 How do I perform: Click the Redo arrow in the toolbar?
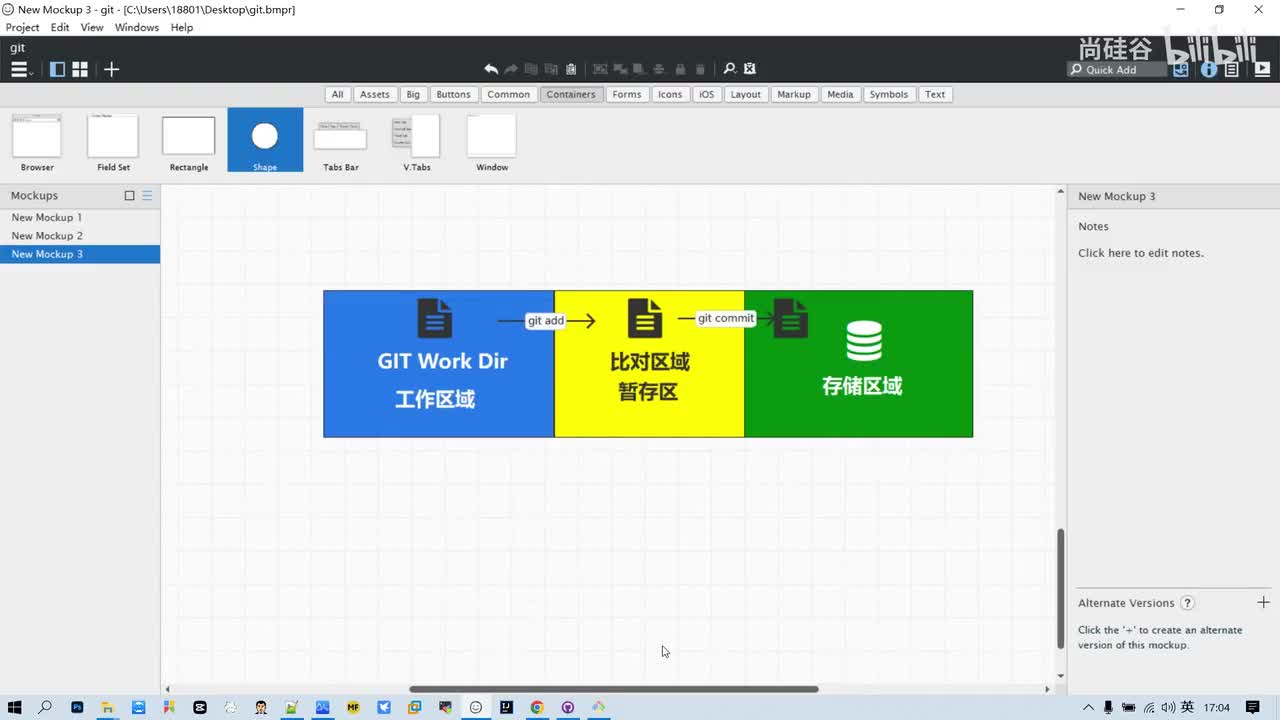[511, 69]
